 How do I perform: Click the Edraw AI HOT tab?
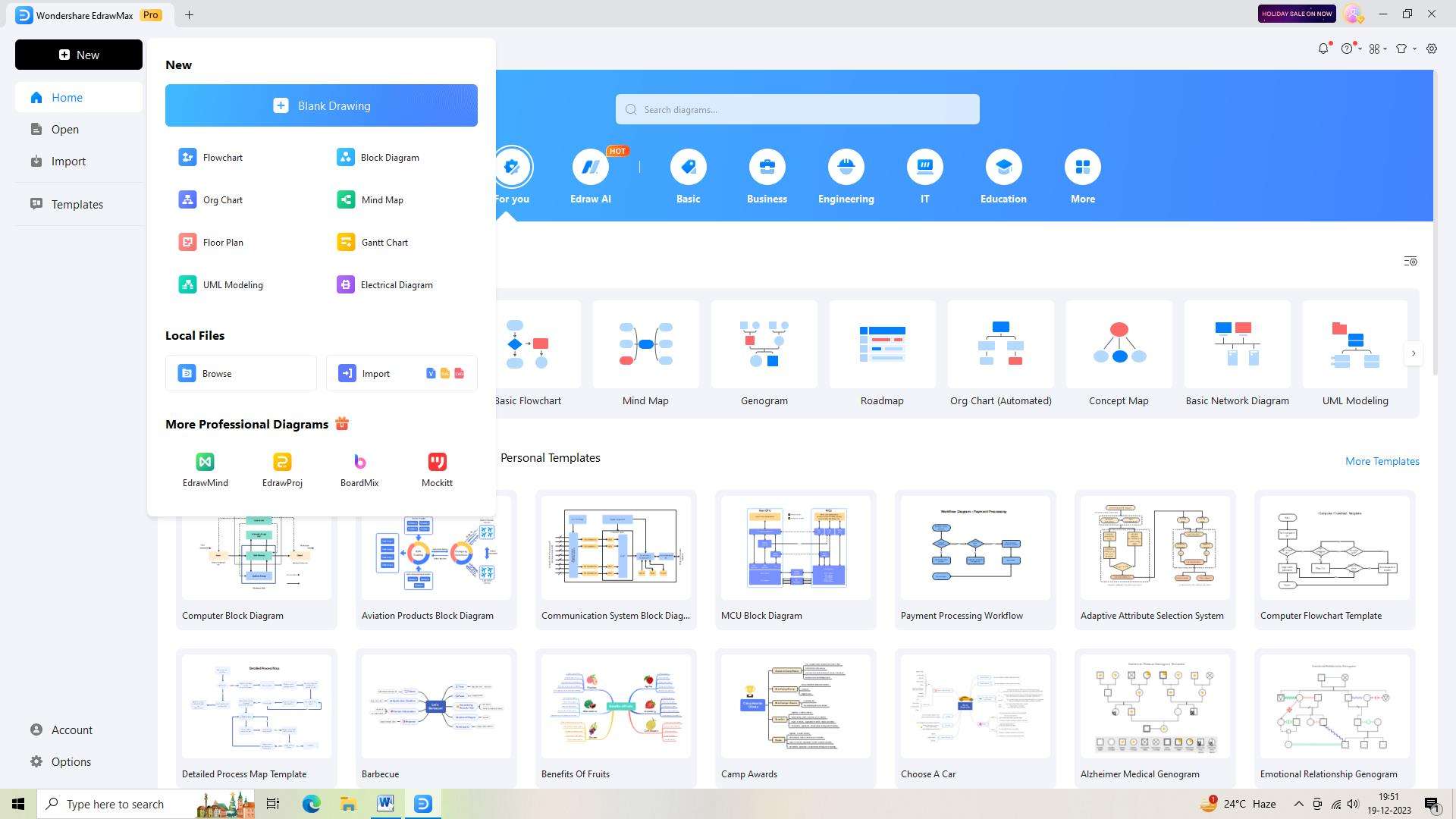click(591, 175)
